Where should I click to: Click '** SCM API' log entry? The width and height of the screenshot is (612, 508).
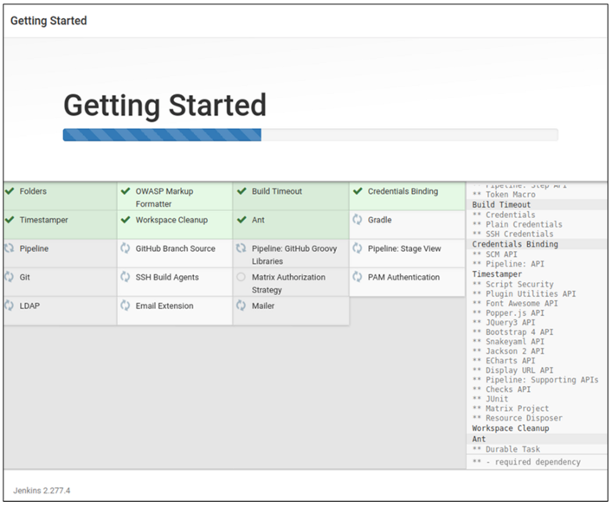pyautogui.click(x=495, y=254)
